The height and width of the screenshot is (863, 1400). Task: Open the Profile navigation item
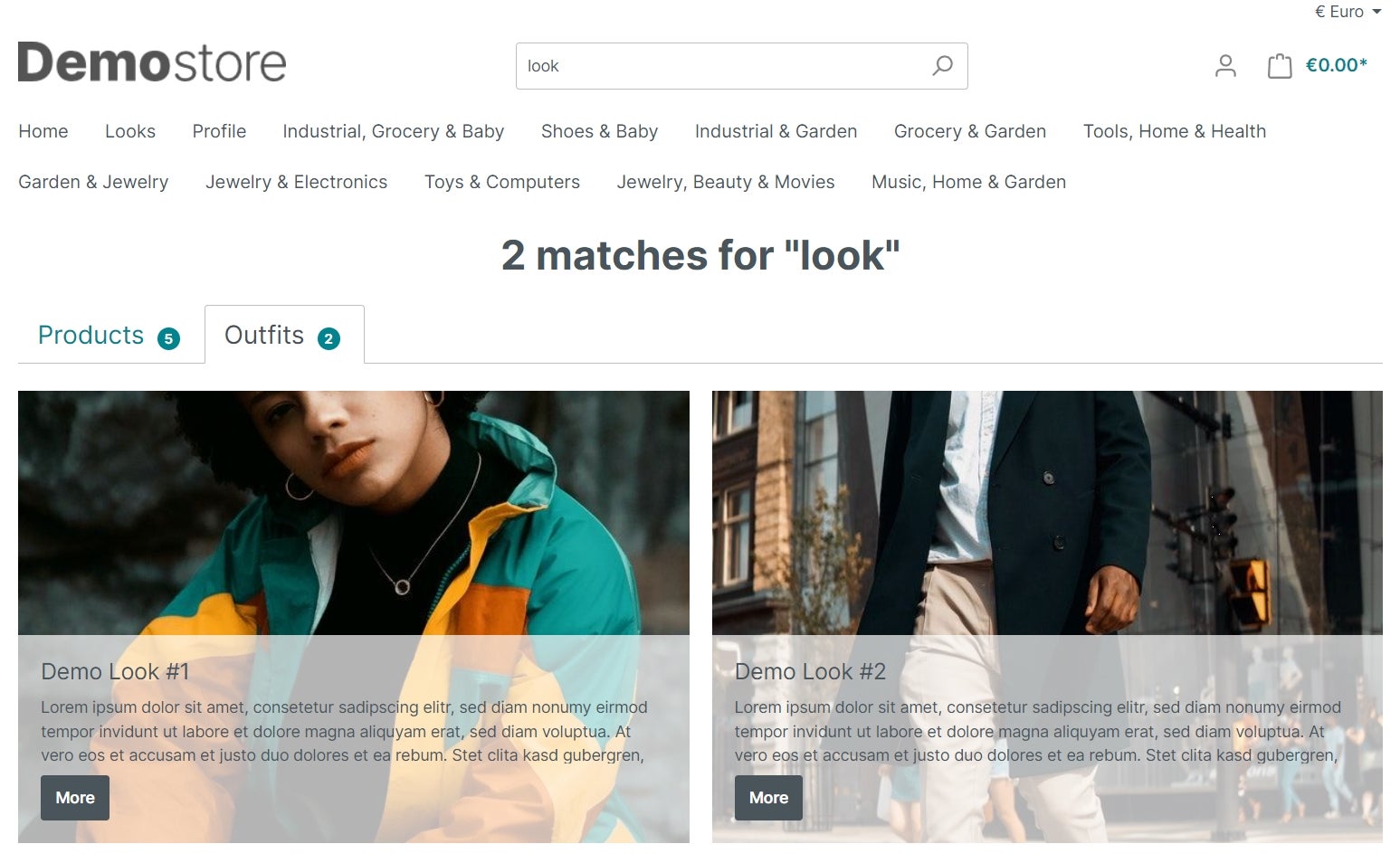(219, 131)
